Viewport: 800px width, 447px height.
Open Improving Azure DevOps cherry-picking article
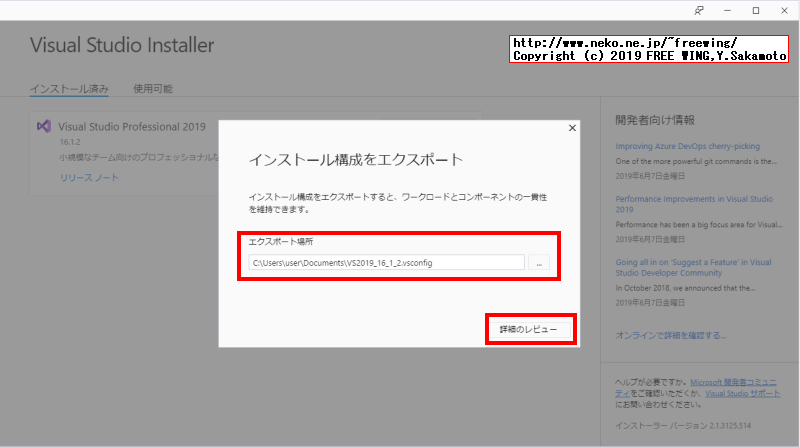pos(687,146)
